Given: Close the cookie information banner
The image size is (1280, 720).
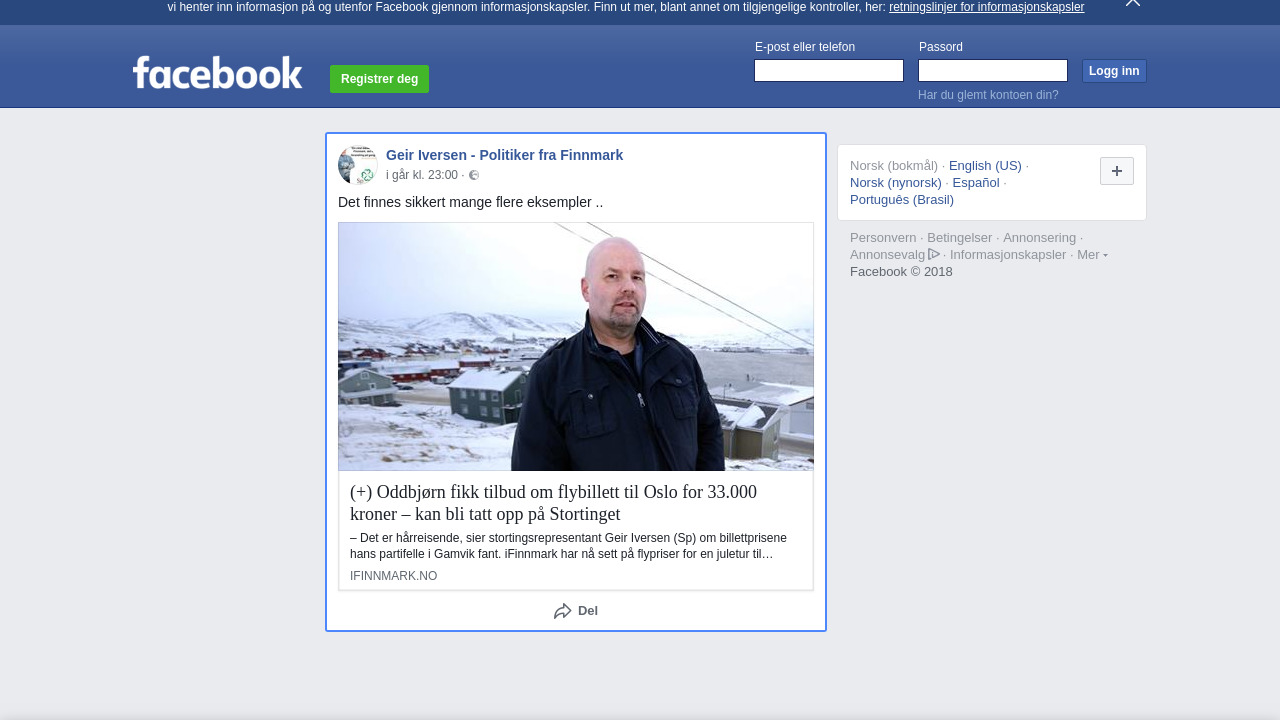Looking at the screenshot, I should click(x=1133, y=3).
